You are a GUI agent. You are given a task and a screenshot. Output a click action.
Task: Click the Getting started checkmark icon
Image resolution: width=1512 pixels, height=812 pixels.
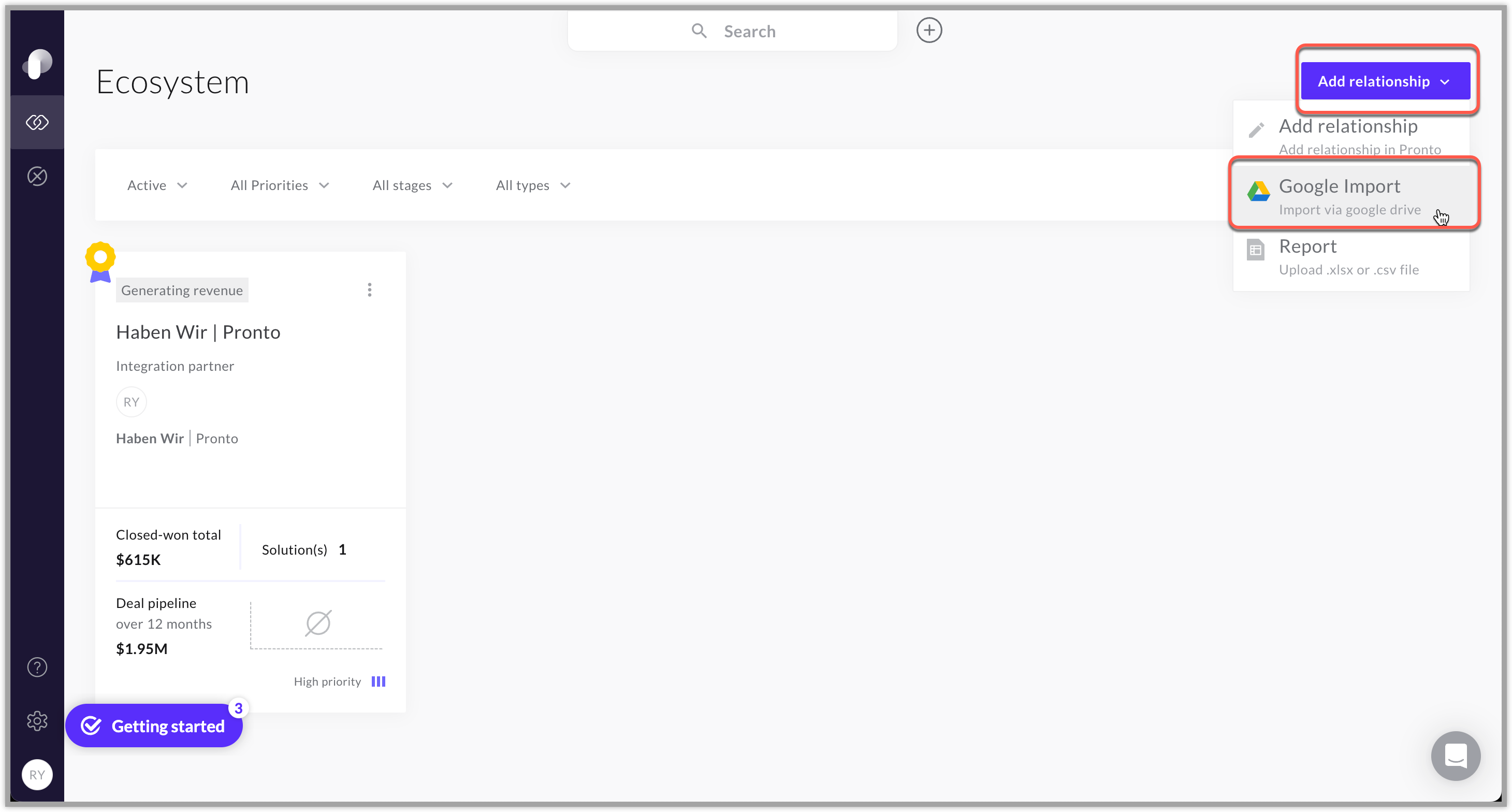tap(91, 726)
